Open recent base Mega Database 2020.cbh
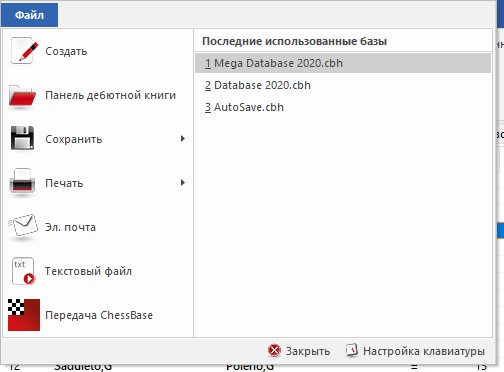This screenshot has width=504, height=372. (343, 63)
